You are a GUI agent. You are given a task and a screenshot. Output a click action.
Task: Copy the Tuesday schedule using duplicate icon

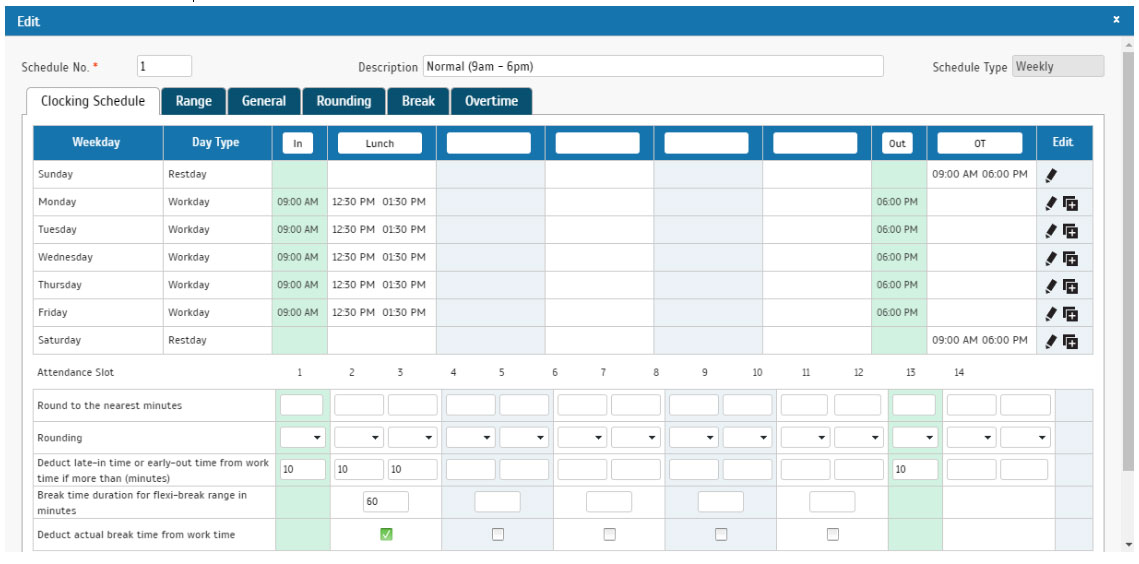click(x=1070, y=231)
